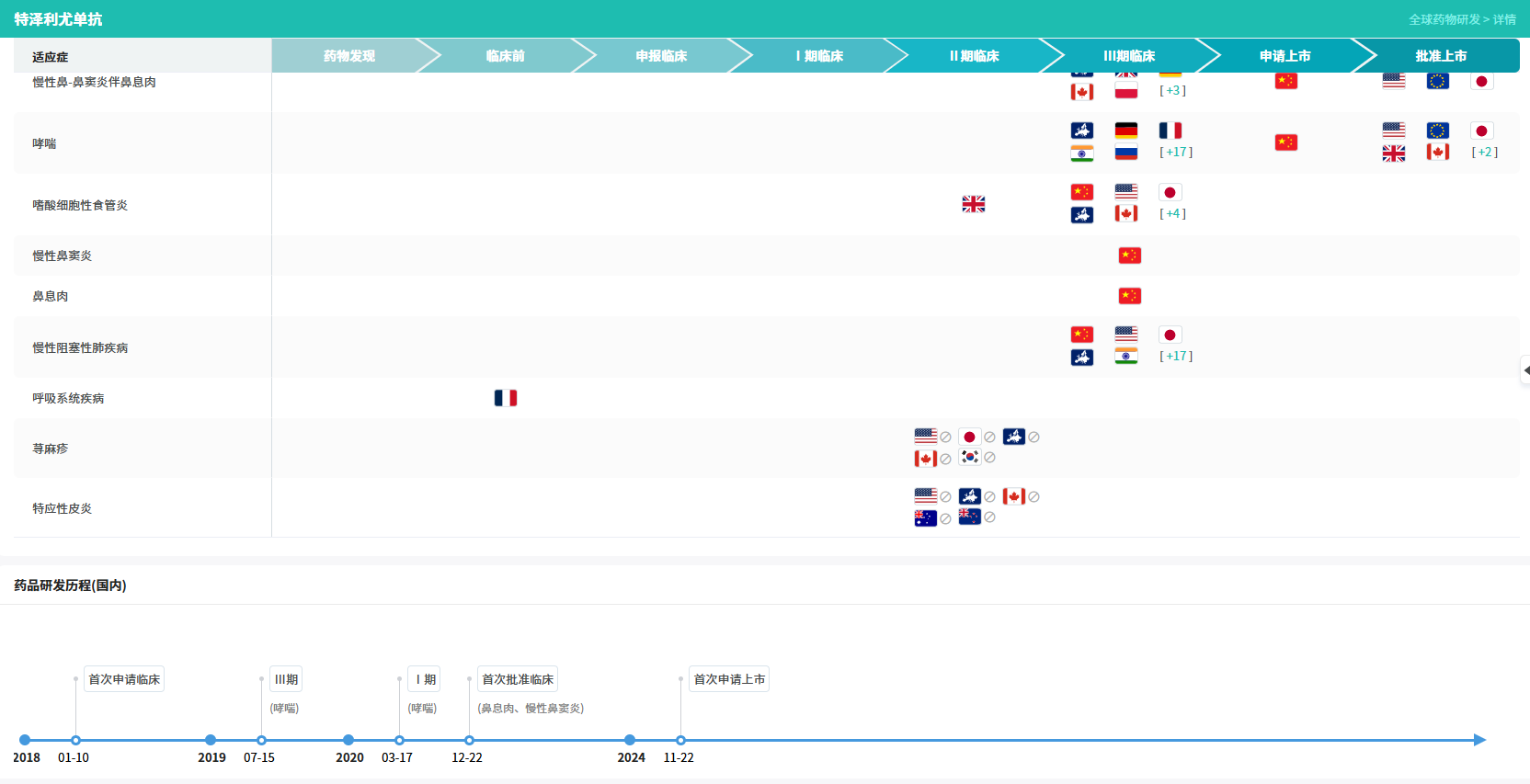
Task: Click Japan flag in 荨麻疹 row
Action: [x=970, y=437]
